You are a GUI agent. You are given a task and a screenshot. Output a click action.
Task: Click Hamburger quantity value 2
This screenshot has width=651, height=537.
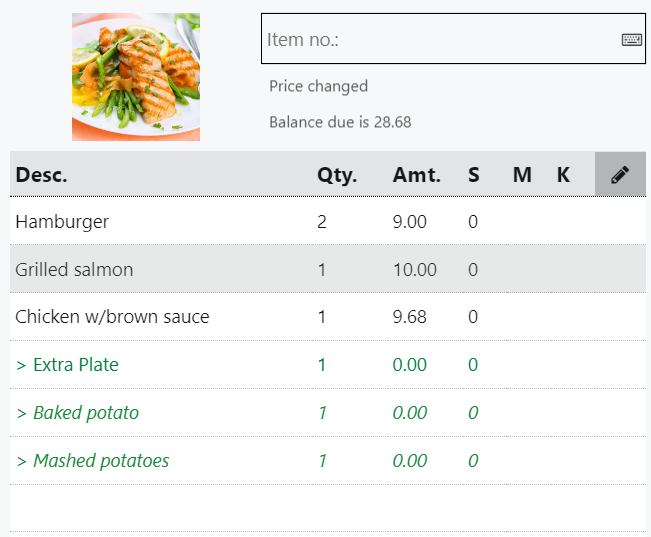322,221
